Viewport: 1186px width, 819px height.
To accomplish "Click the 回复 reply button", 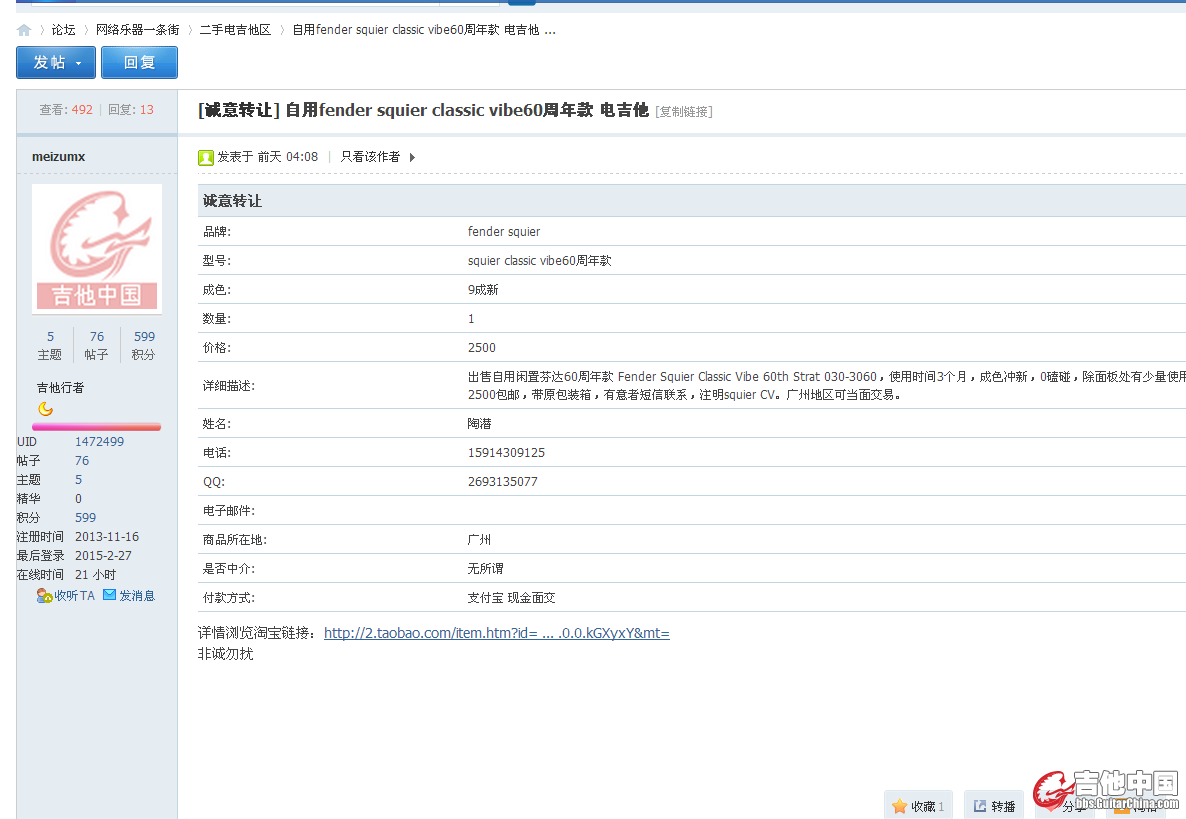I will click(x=139, y=62).
